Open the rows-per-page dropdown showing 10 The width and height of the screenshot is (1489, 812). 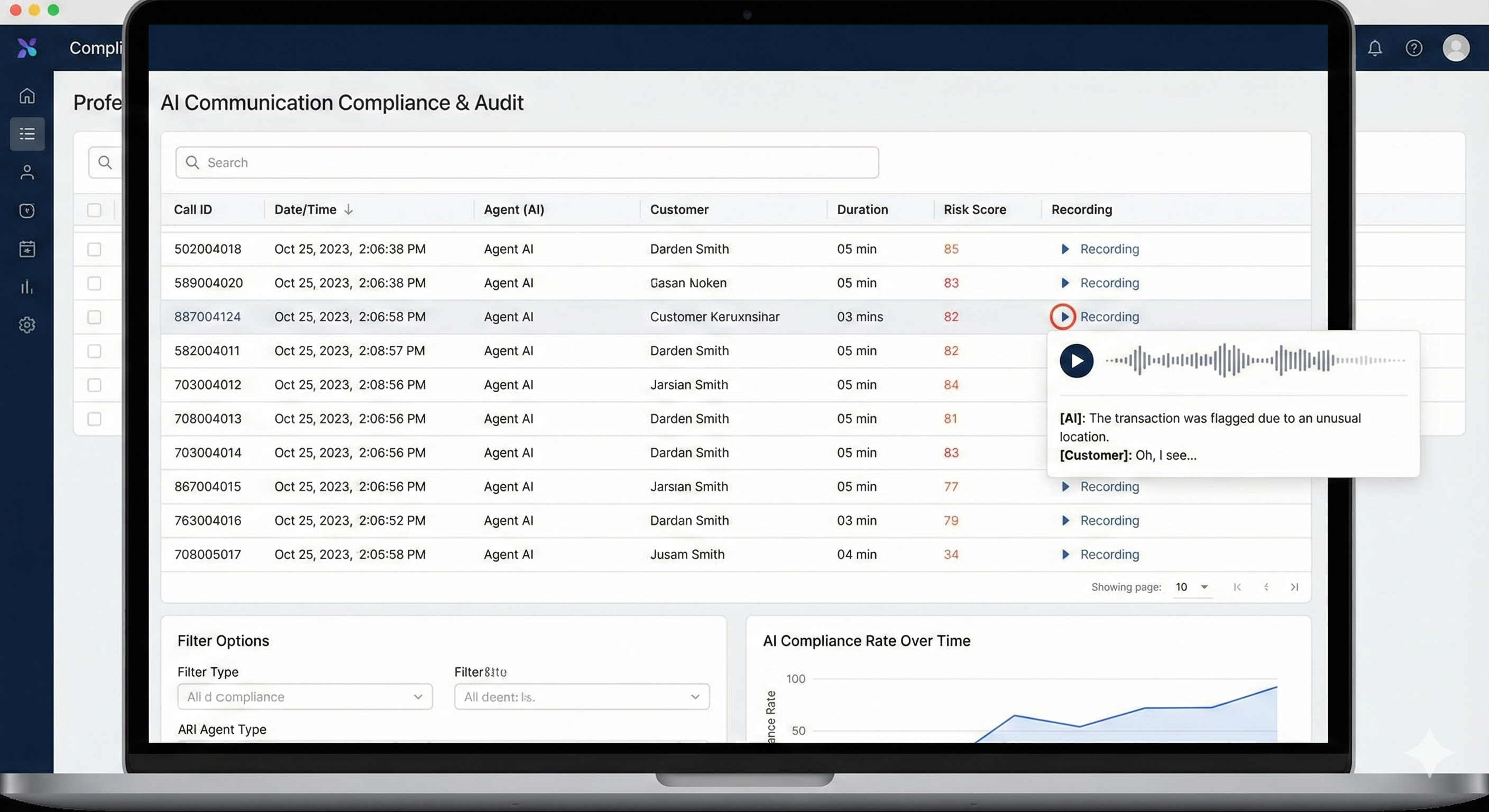tap(1192, 587)
